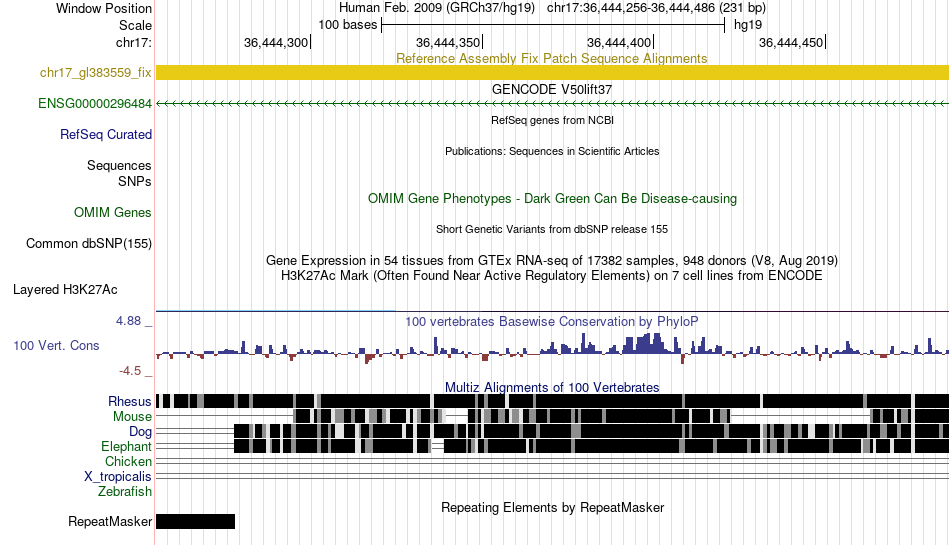The image size is (950, 545).
Task: Click the Window Position label
Action: tap(104, 8)
